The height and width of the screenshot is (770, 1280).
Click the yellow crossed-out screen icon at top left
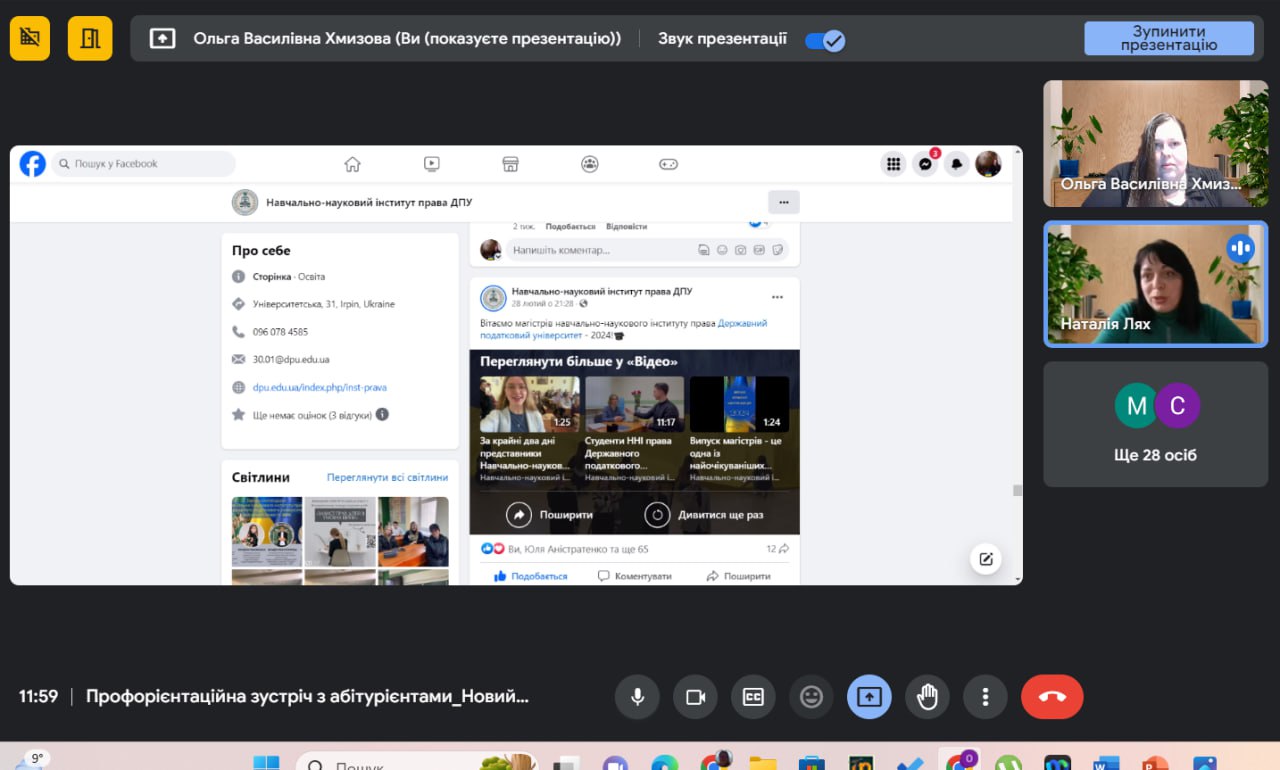pyautogui.click(x=30, y=38)
